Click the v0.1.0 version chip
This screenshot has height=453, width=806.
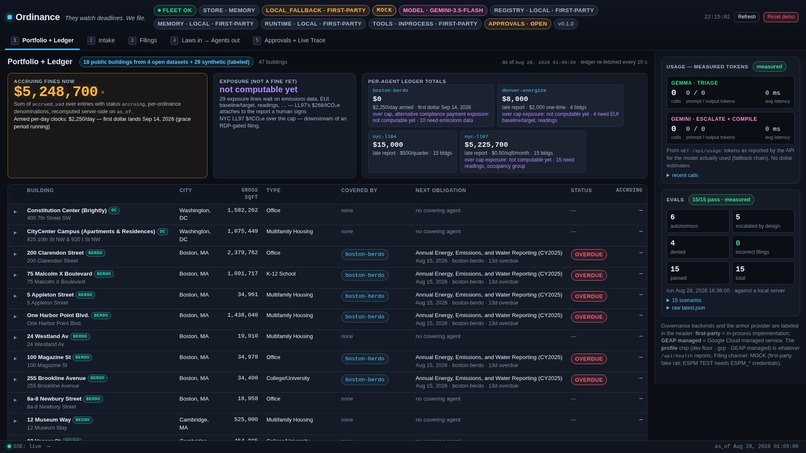pos(565,24)
